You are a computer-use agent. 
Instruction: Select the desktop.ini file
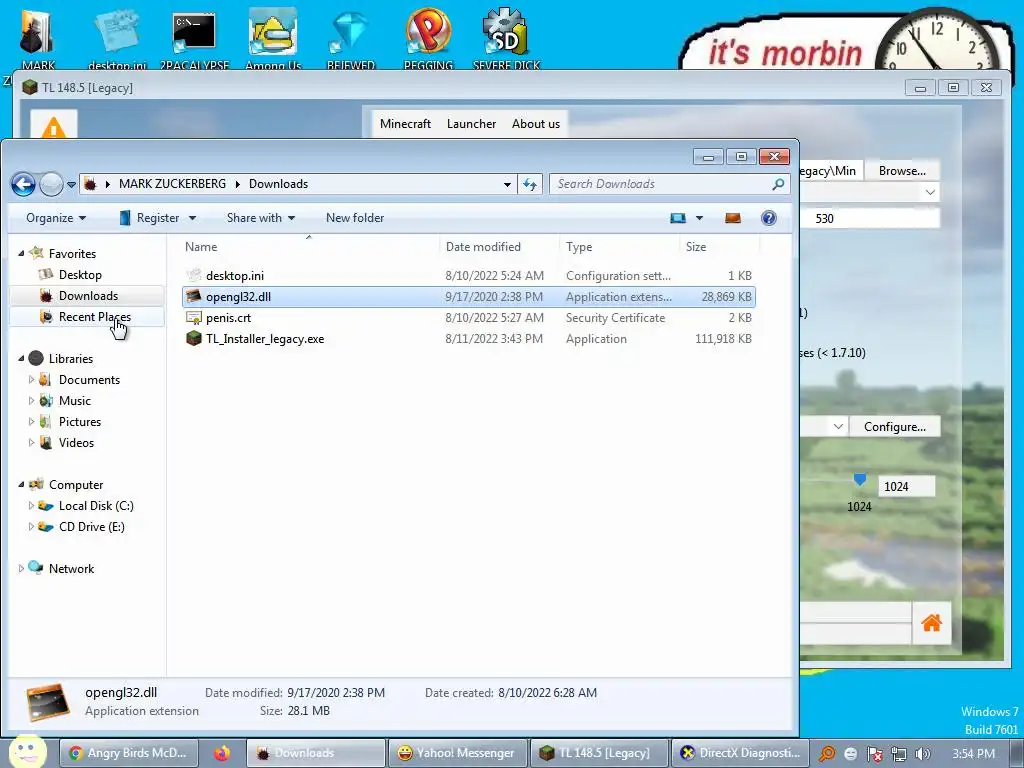click(x=234, y=276)
